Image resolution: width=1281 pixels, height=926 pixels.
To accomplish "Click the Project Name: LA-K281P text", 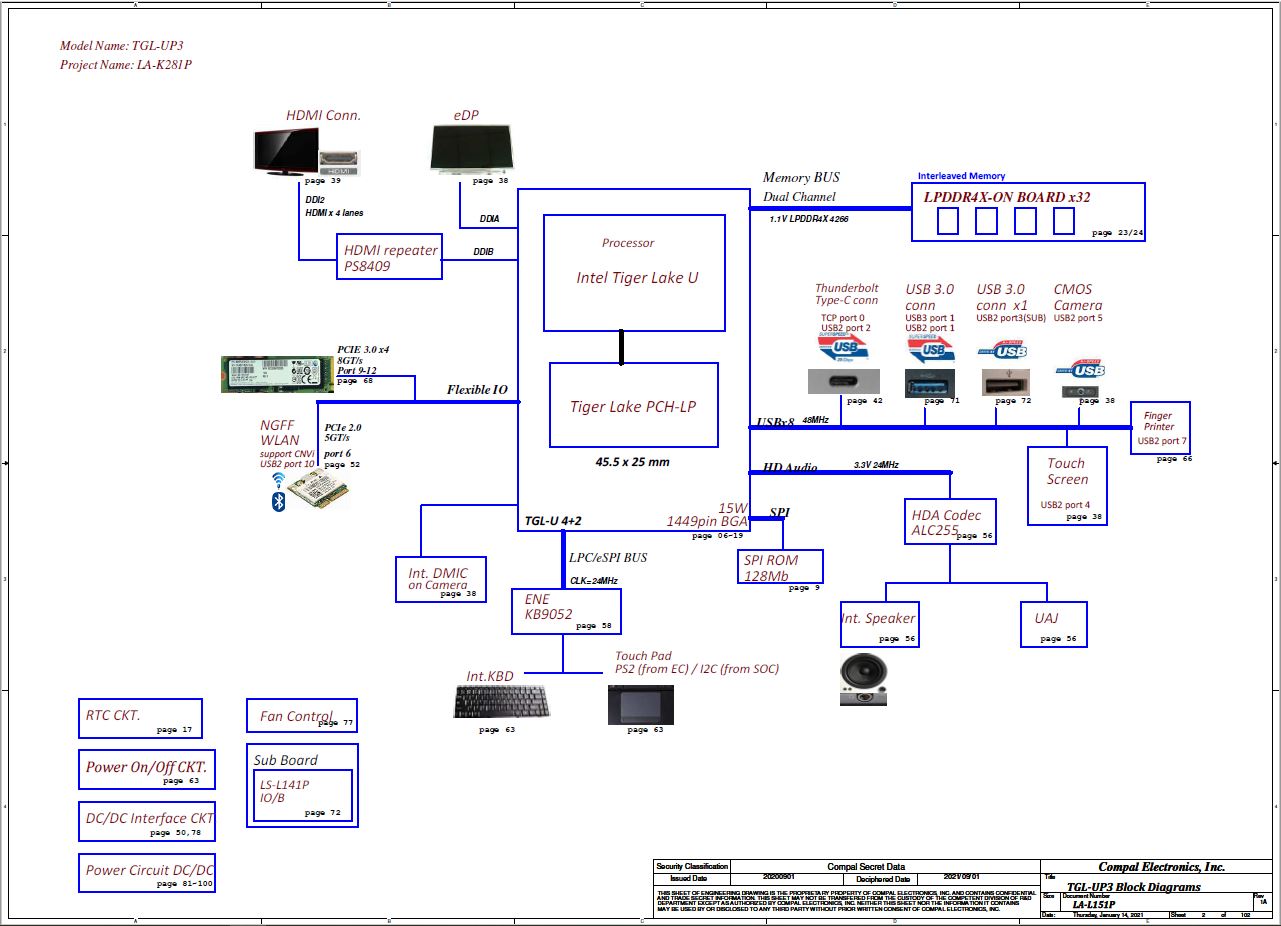I will [x=126, y=65].
